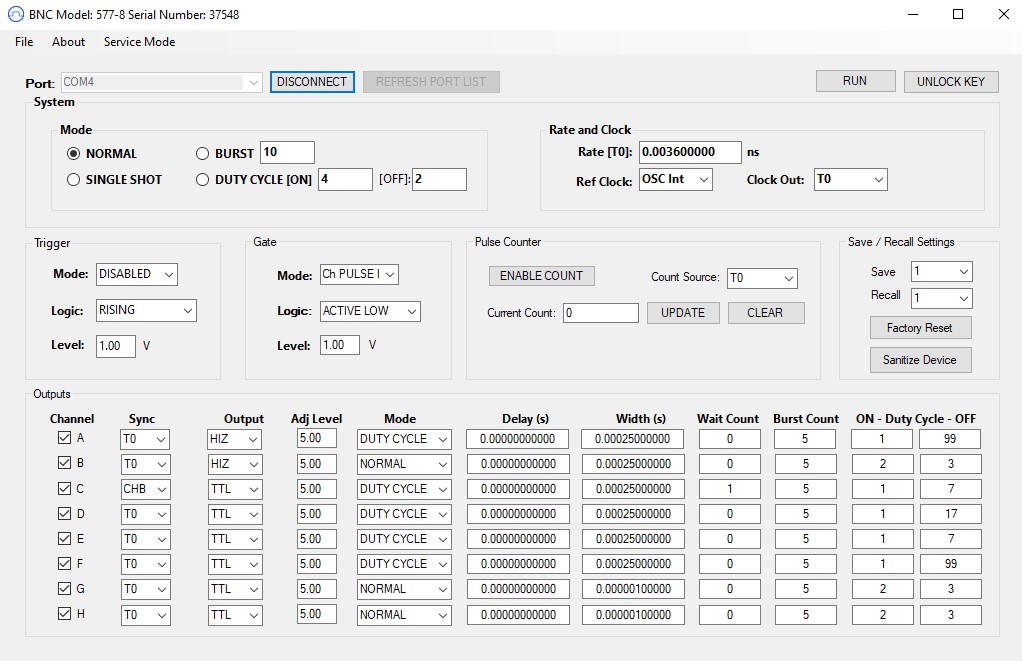Open the Count Source dropdown
The image size is (1022, 661).
(x=761, y=278)
